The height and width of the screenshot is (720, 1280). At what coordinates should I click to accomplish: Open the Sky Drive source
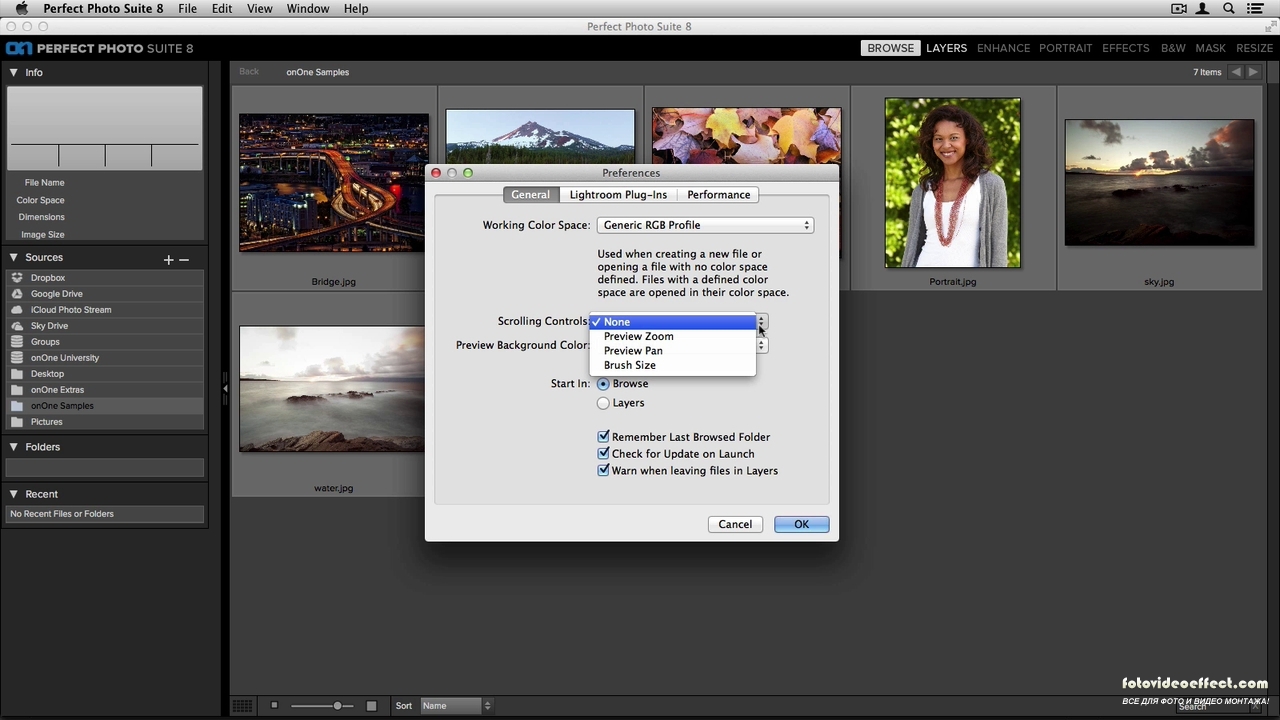tap(104, 326)
